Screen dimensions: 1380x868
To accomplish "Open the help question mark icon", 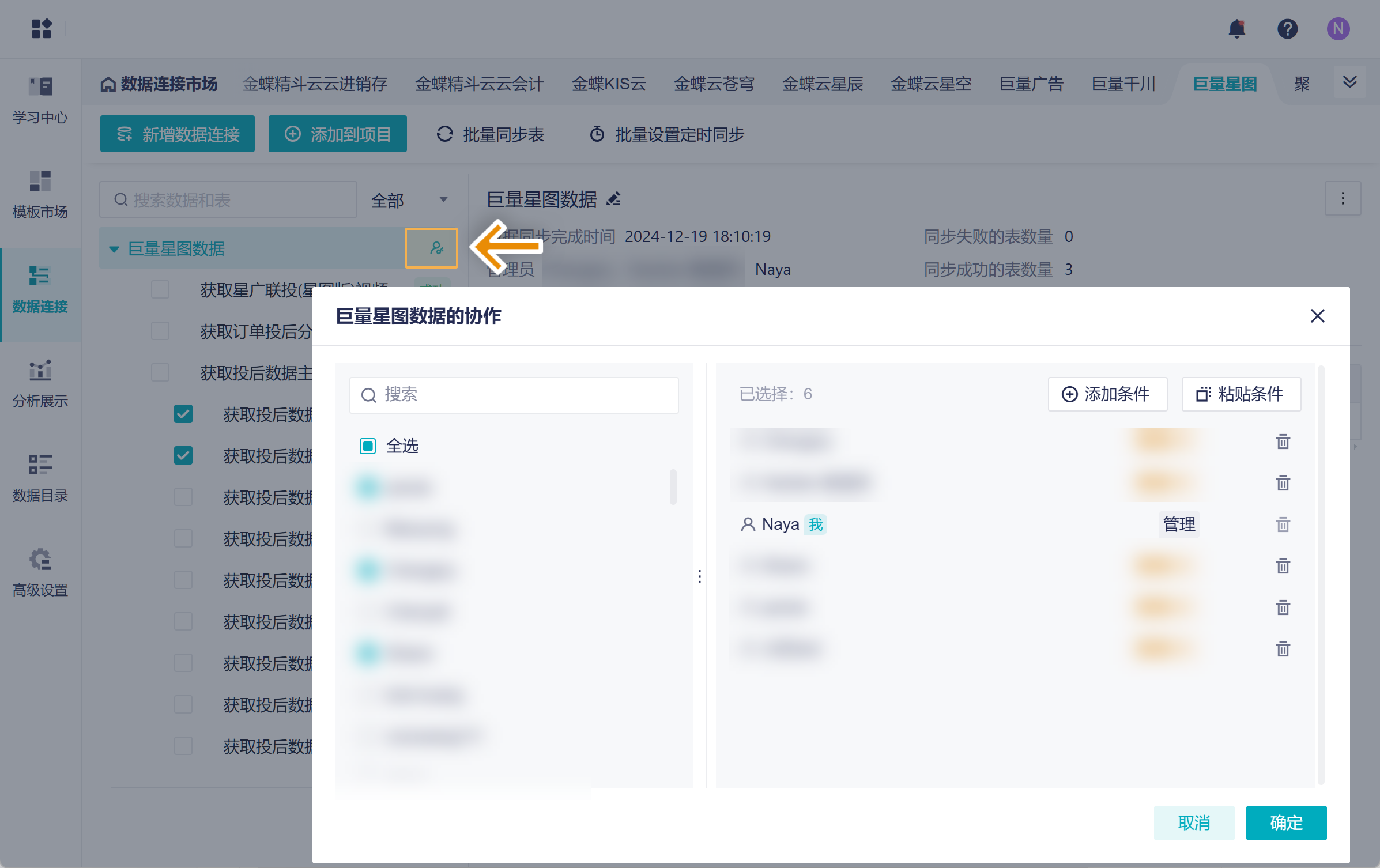I will (1287, 29).
